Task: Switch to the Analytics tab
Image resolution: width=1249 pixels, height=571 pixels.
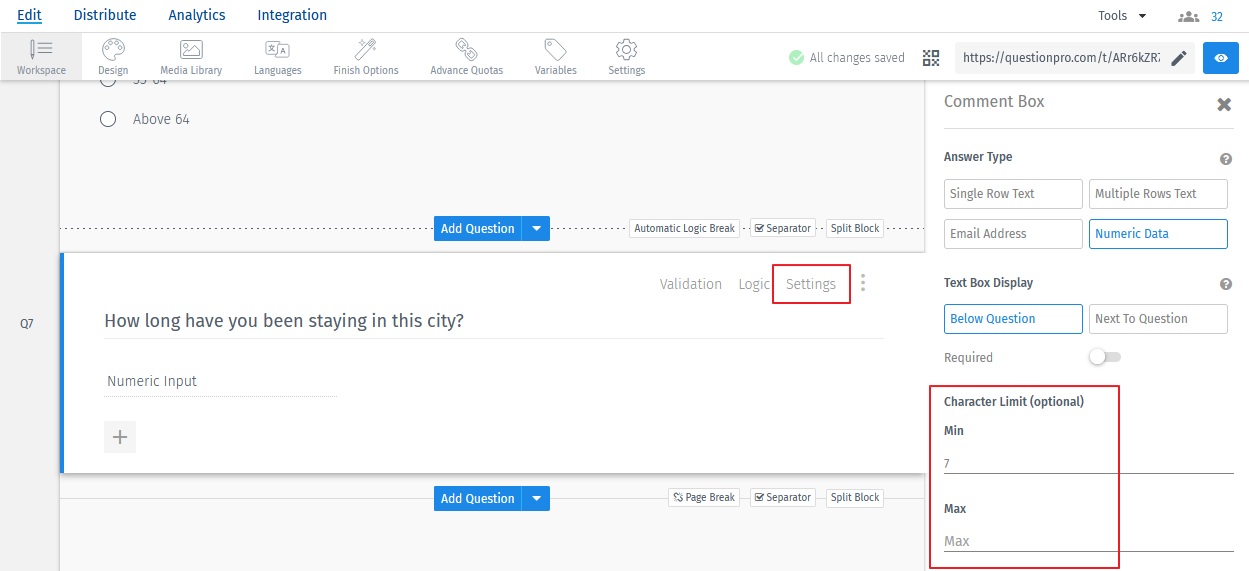Action: 197,15
